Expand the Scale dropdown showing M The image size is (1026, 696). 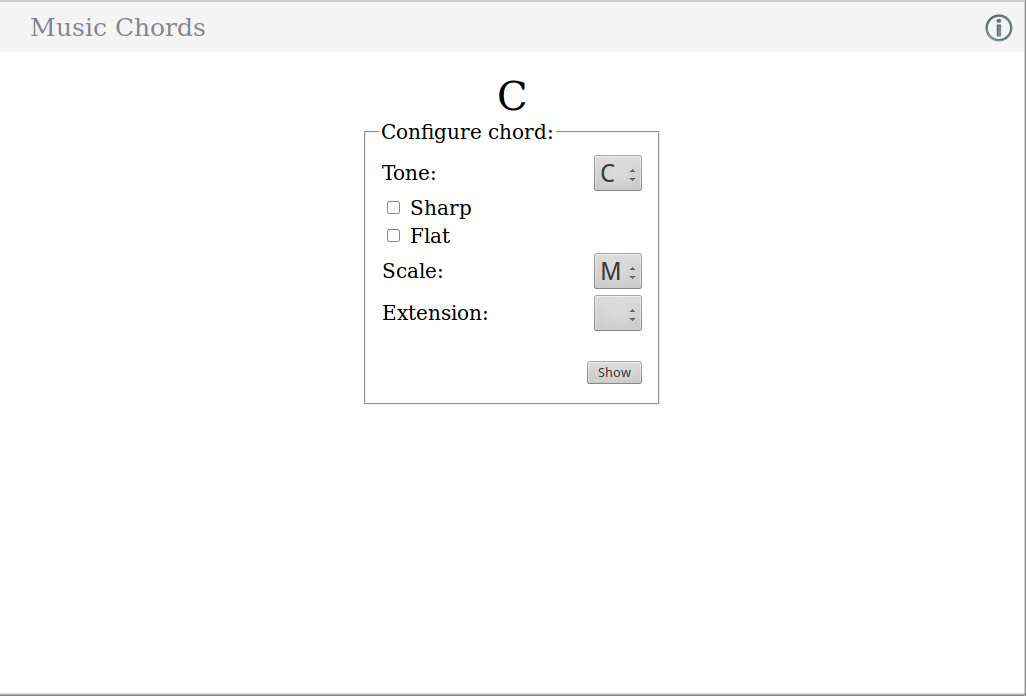click(x=617, y=271)
